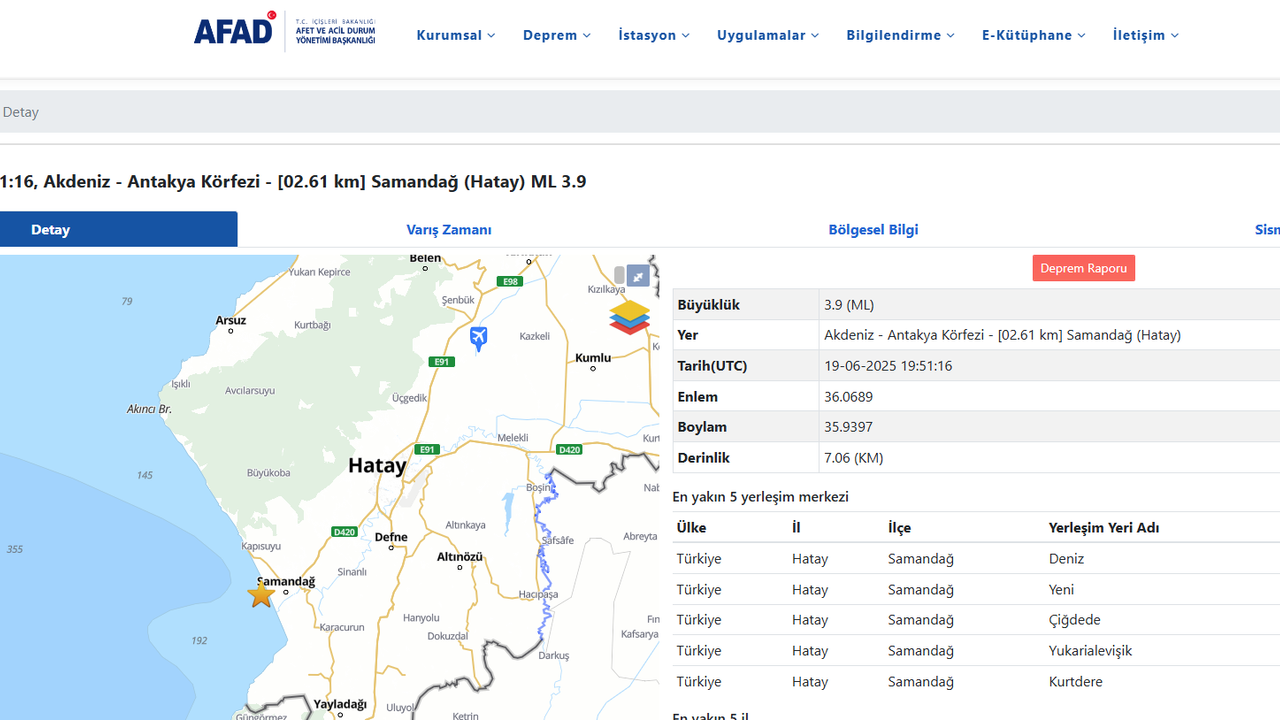Click the Tarih(UTC) row label

coord(712,366)
